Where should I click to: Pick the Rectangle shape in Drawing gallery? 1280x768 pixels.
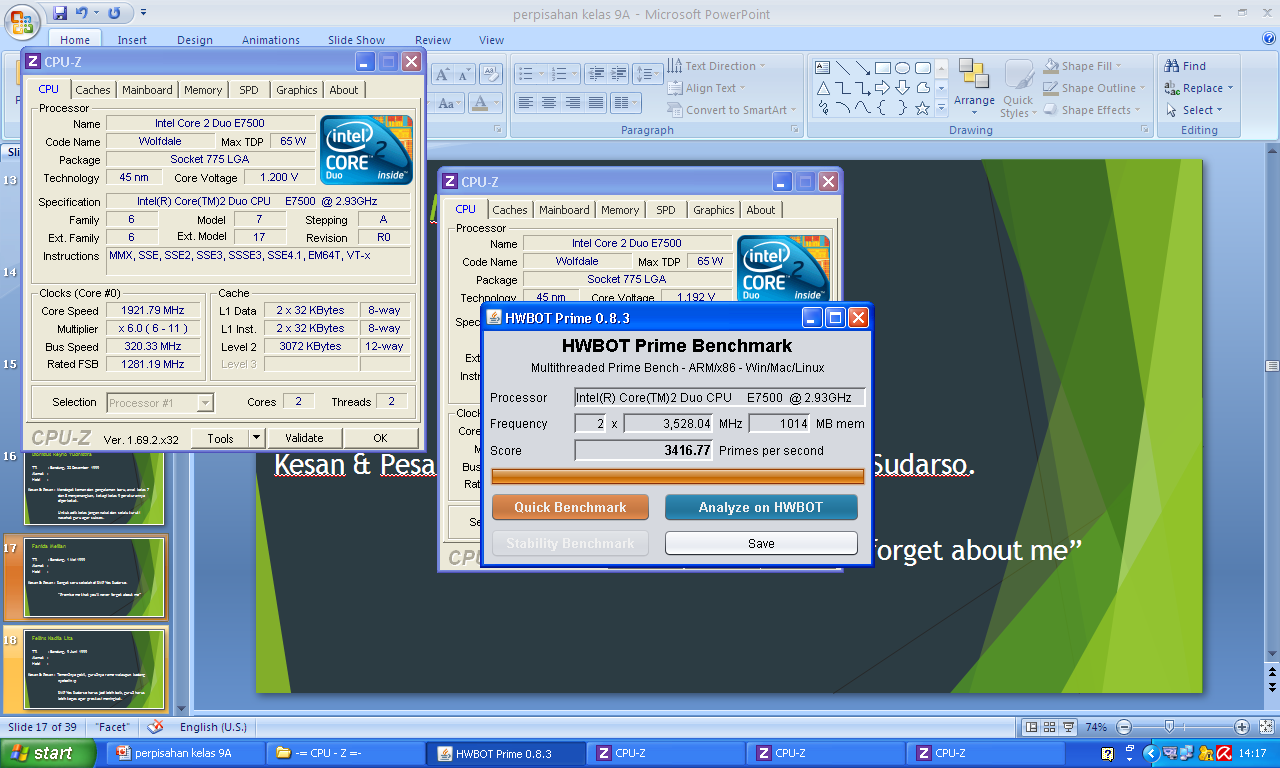coord(883,68)
